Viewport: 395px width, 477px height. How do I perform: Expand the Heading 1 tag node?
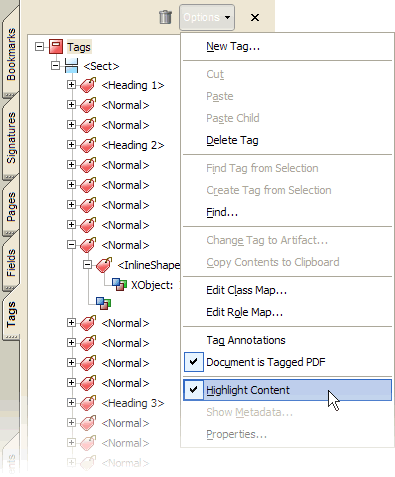[x=71, y=85]
